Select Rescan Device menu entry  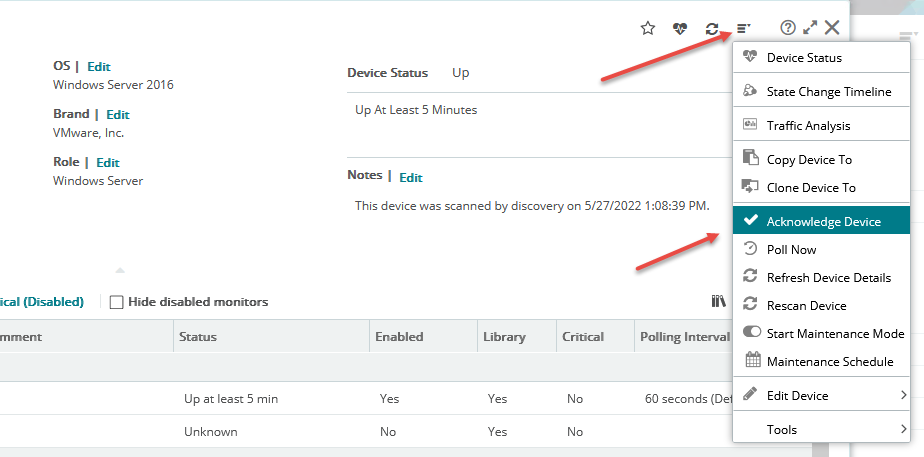[x=821, y=306]
